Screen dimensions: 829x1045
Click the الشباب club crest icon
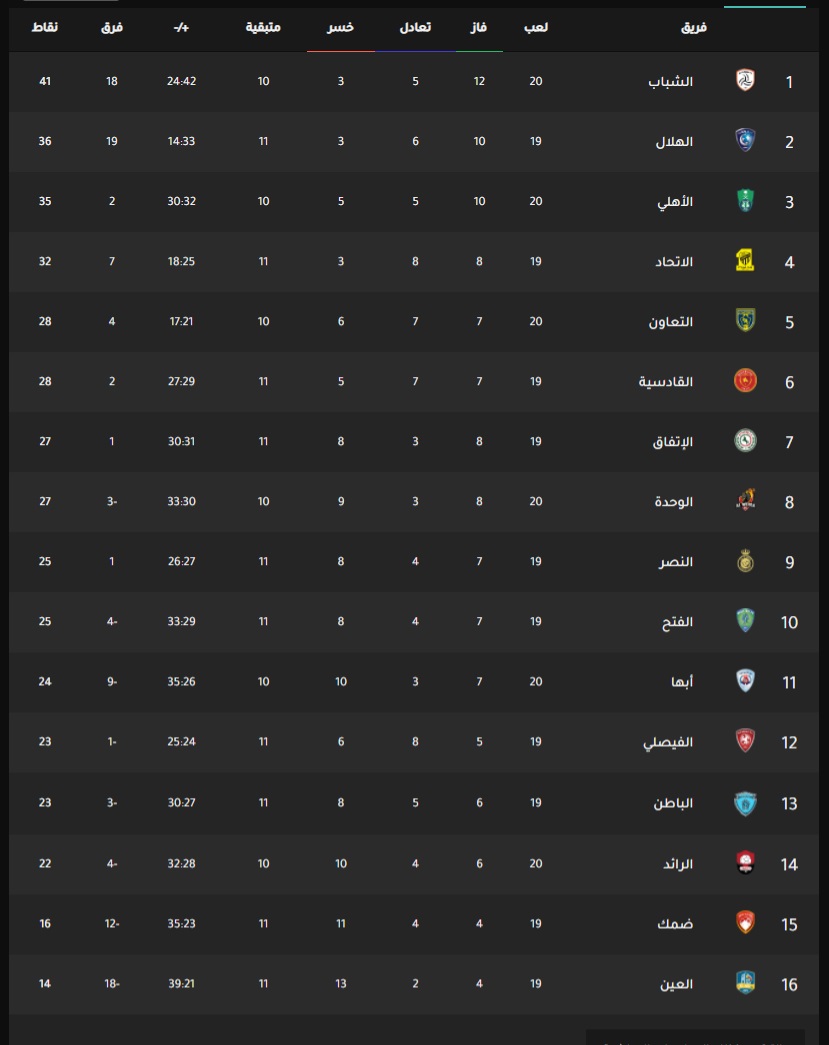[745, 81]
